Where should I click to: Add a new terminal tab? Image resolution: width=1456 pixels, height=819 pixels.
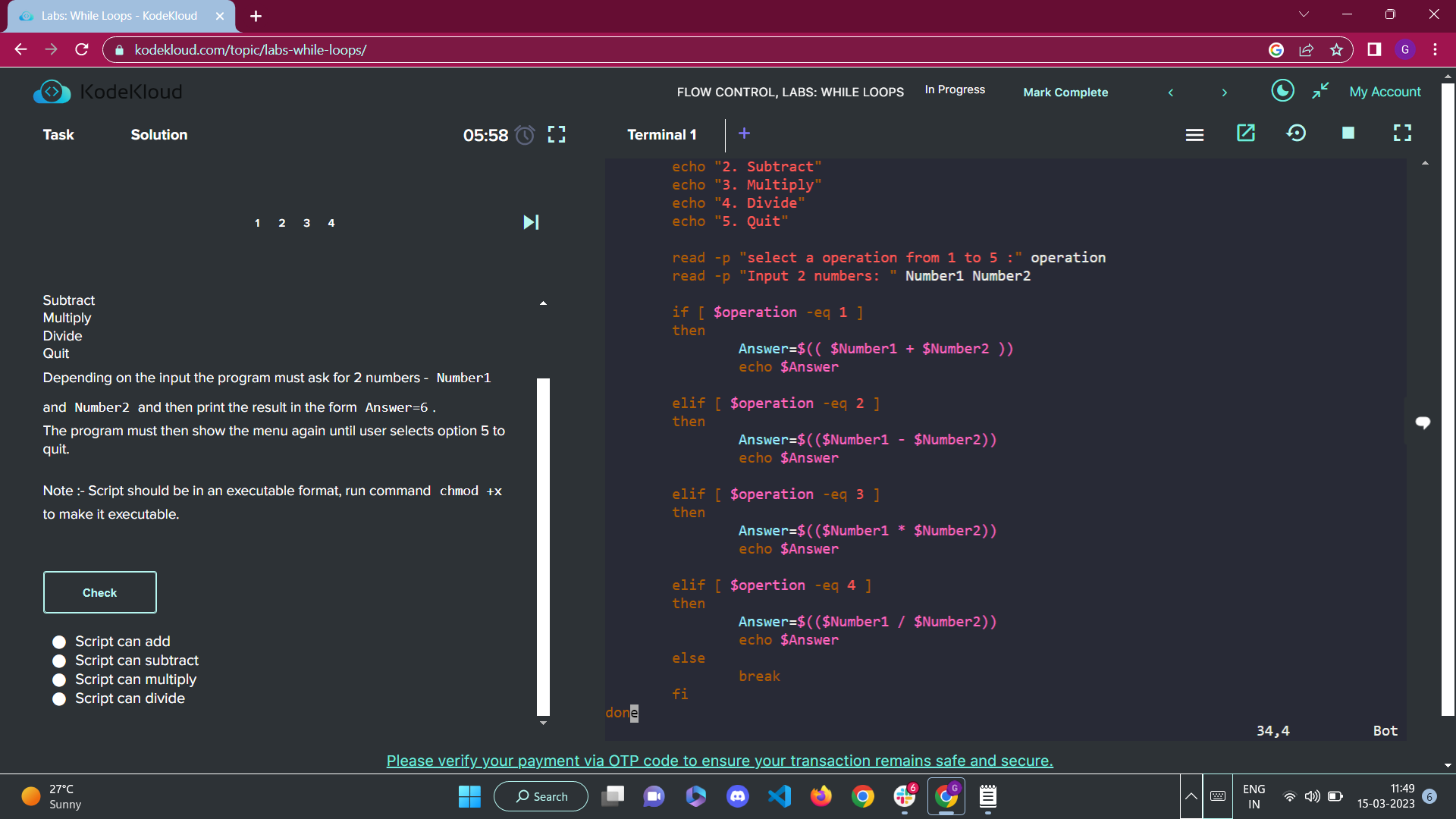744,133
